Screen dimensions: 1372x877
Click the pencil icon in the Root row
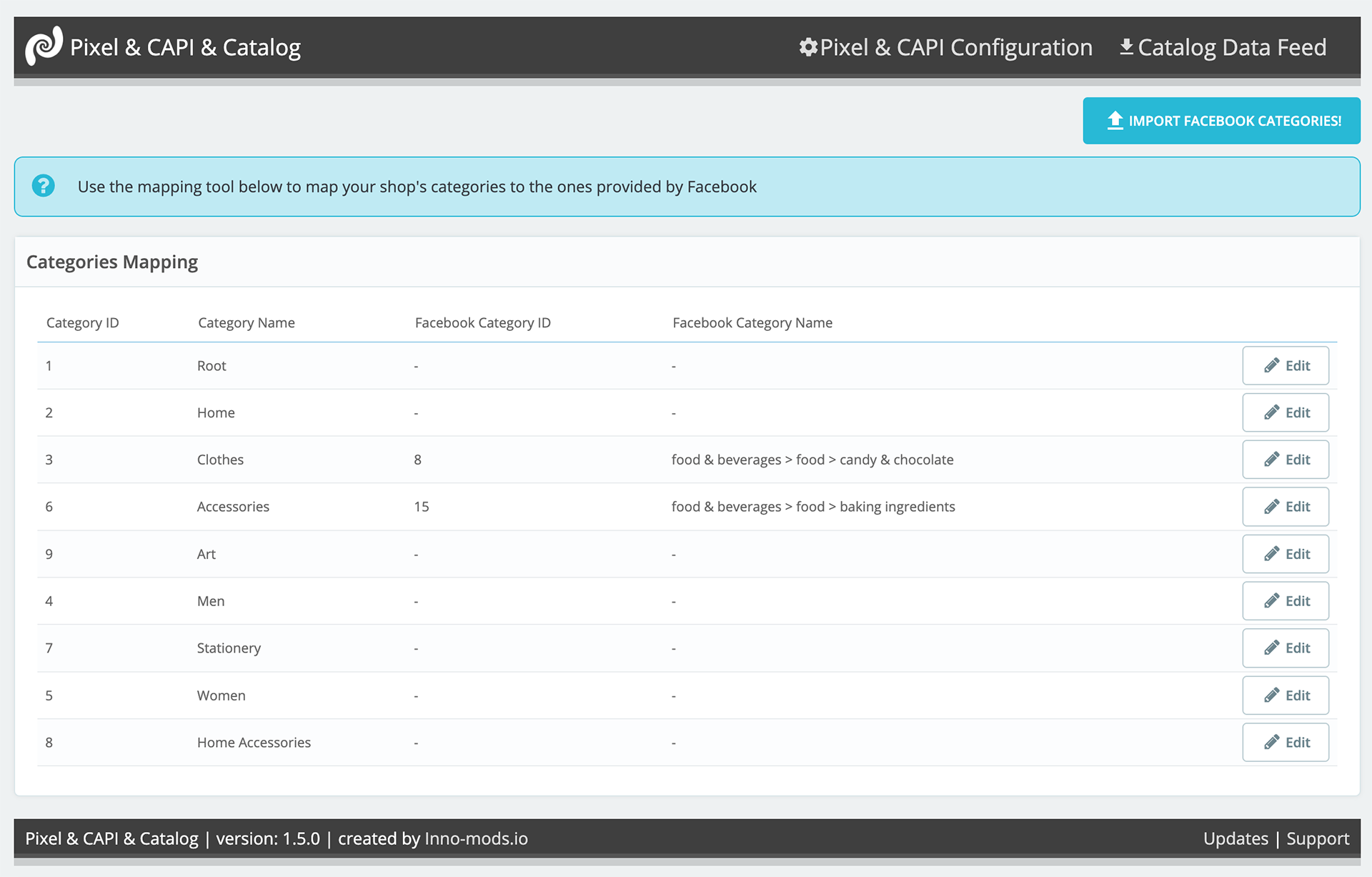[1271, 366]
